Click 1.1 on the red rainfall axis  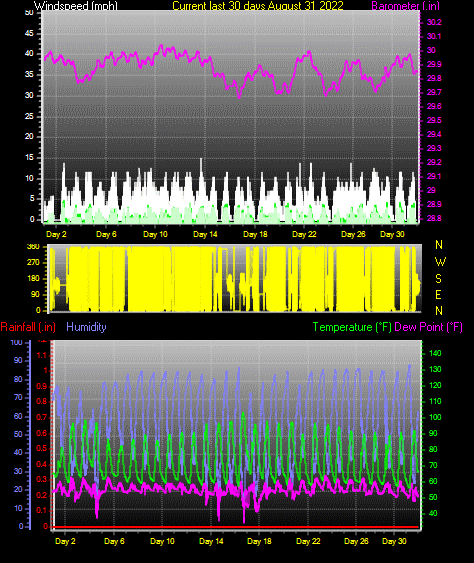[42, 355]
